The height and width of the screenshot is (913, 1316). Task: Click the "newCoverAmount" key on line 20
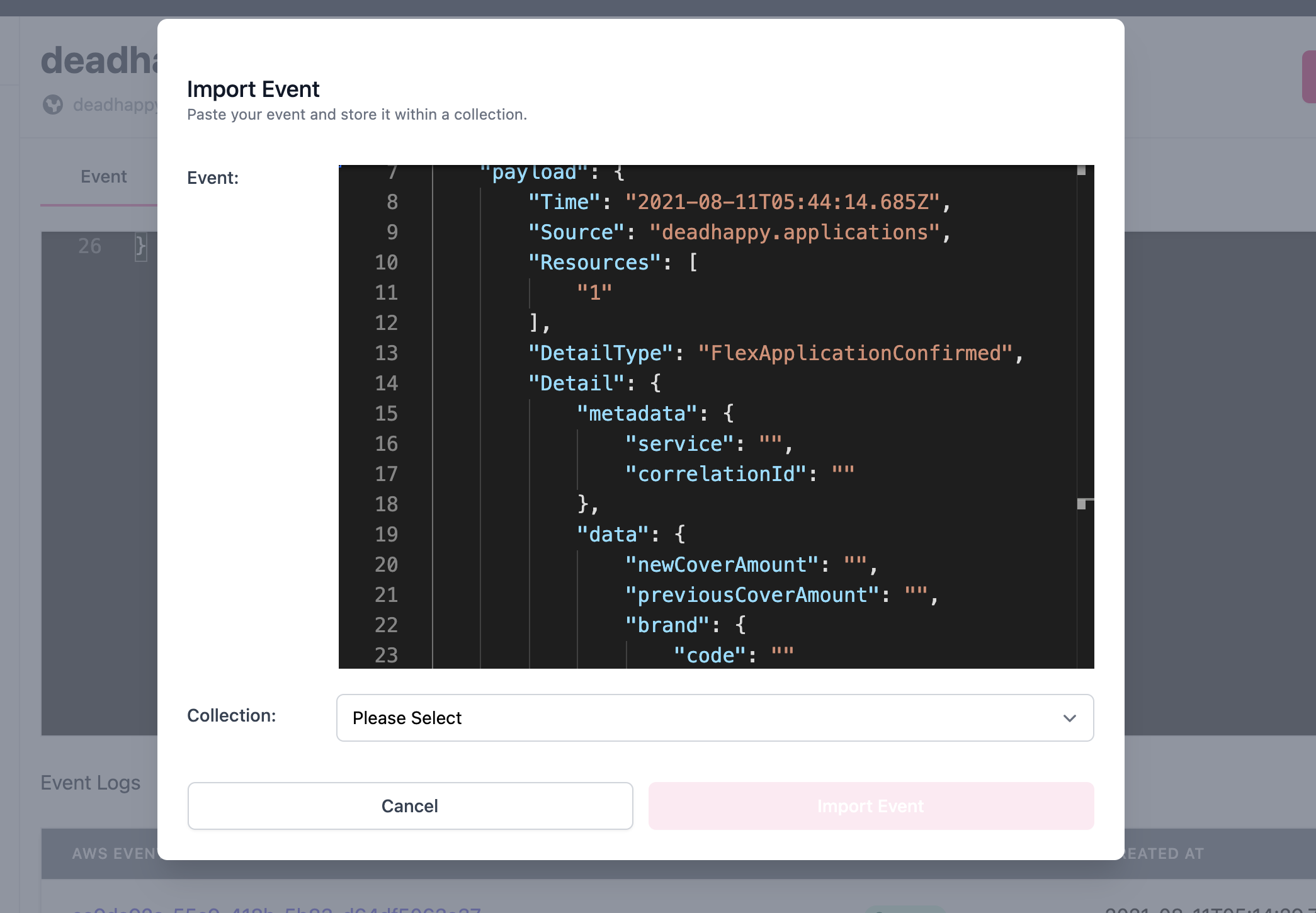[x=722, y=565]
